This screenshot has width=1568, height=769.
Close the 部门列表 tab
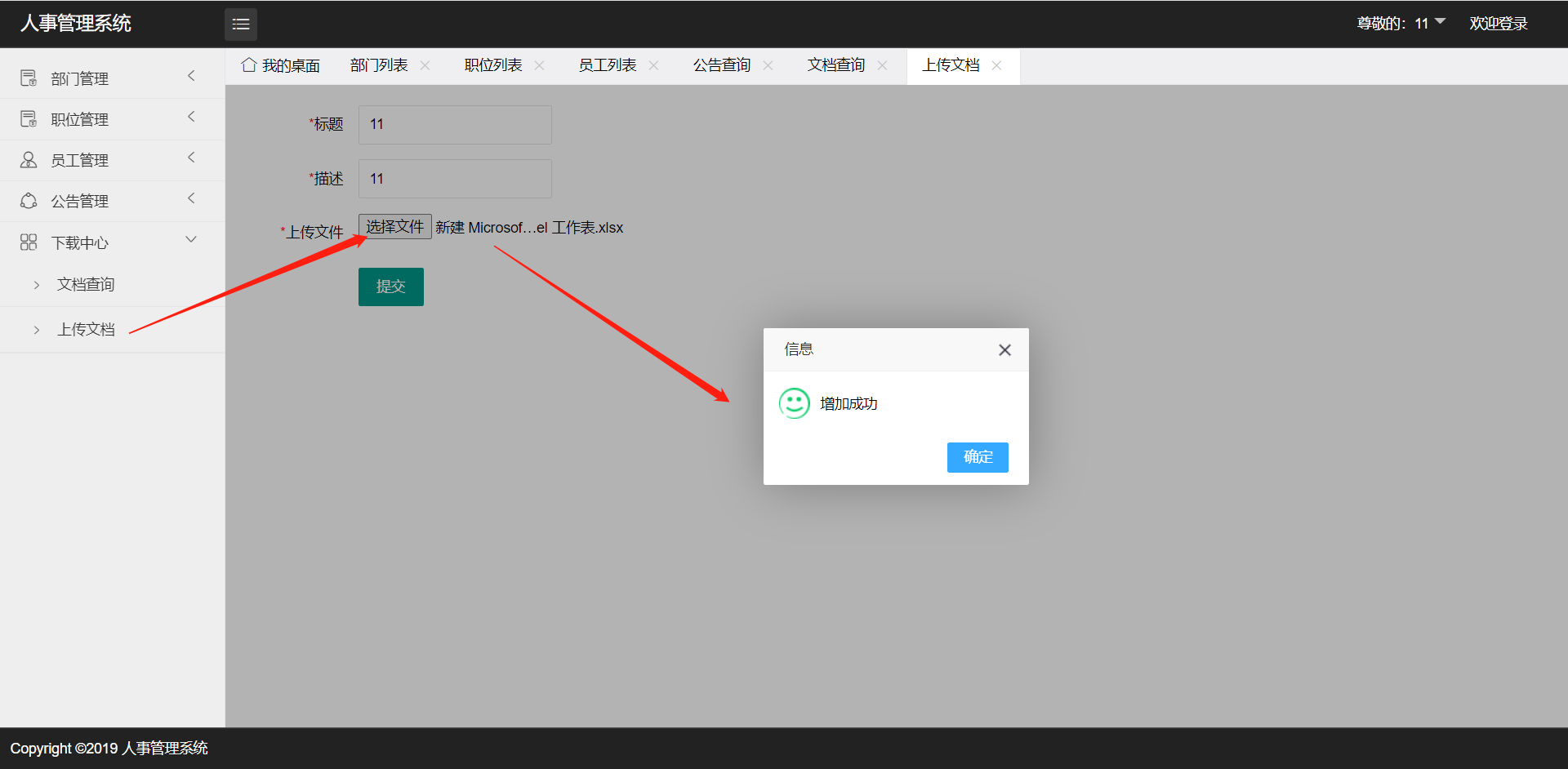[x=425, y=65]
